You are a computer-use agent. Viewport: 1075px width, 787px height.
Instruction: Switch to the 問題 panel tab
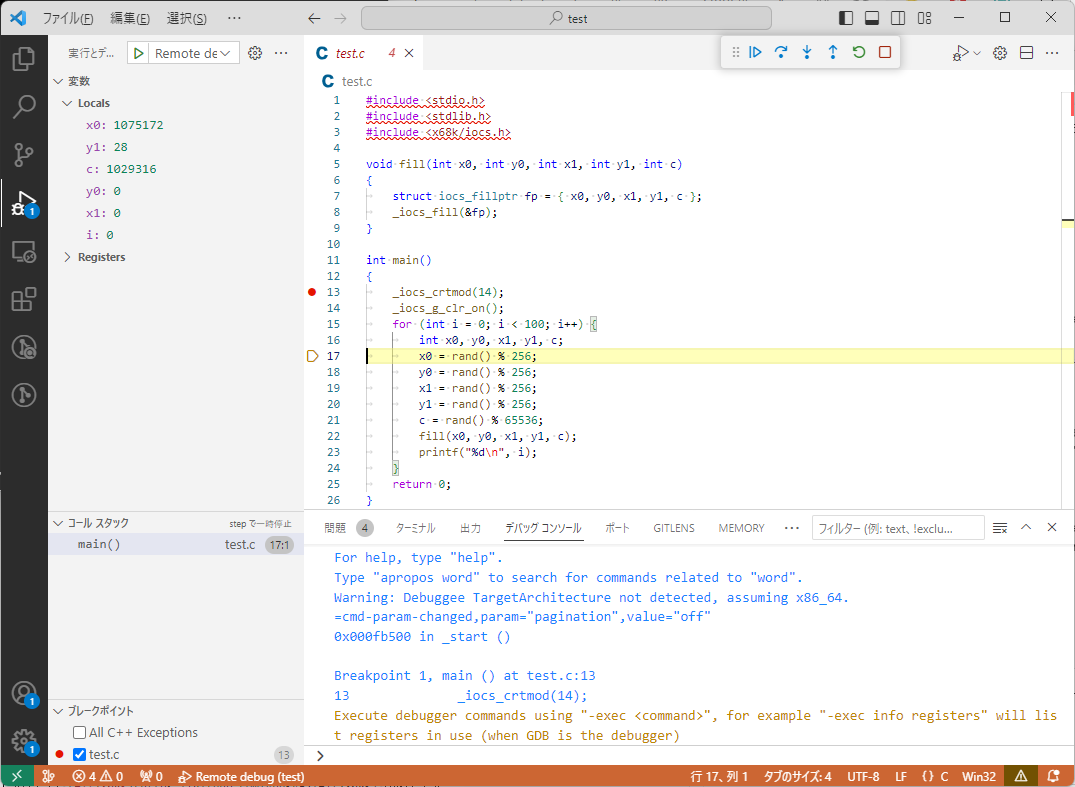coord(335,528)
